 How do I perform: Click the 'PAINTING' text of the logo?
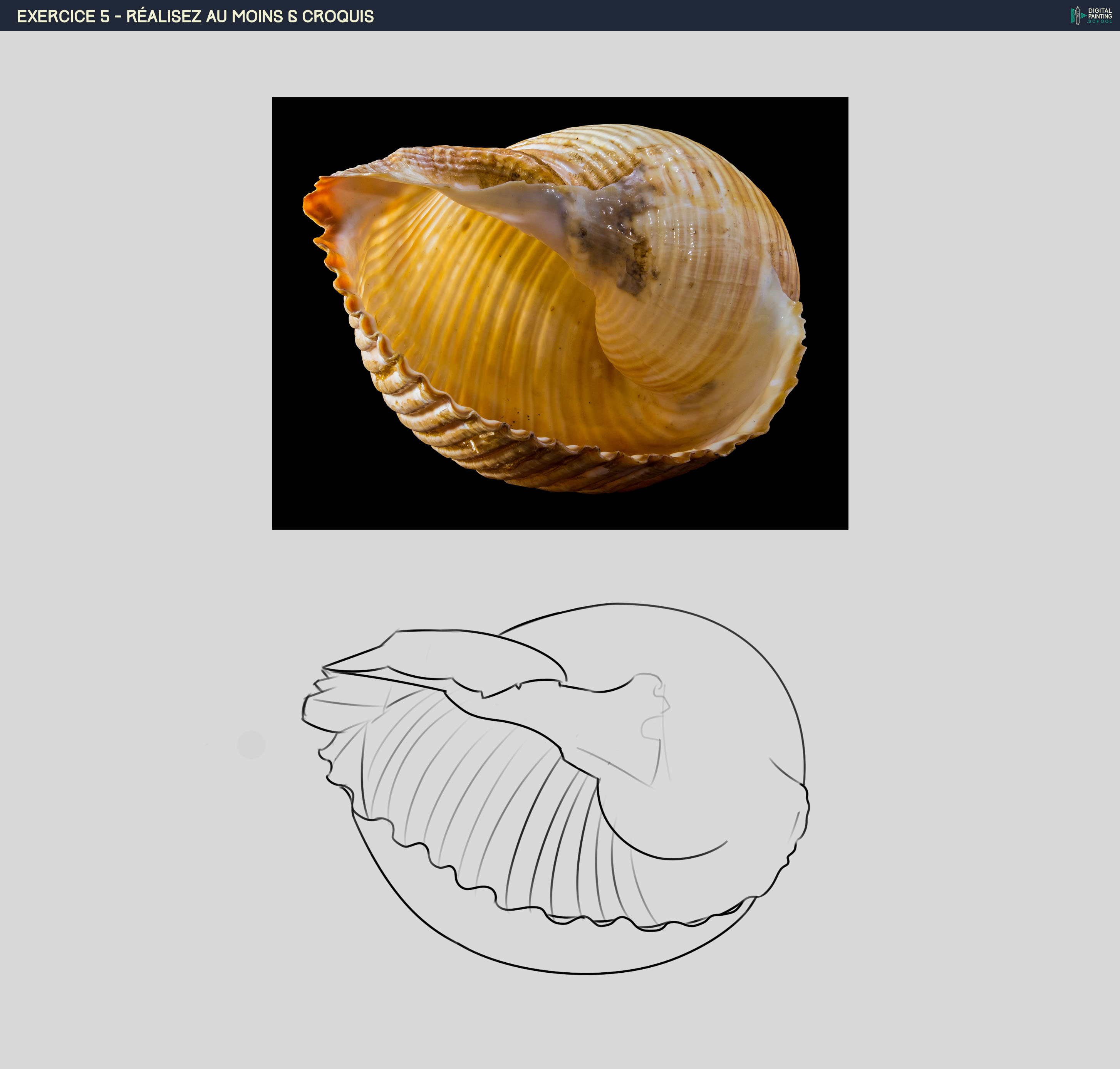coord(1101,16)
